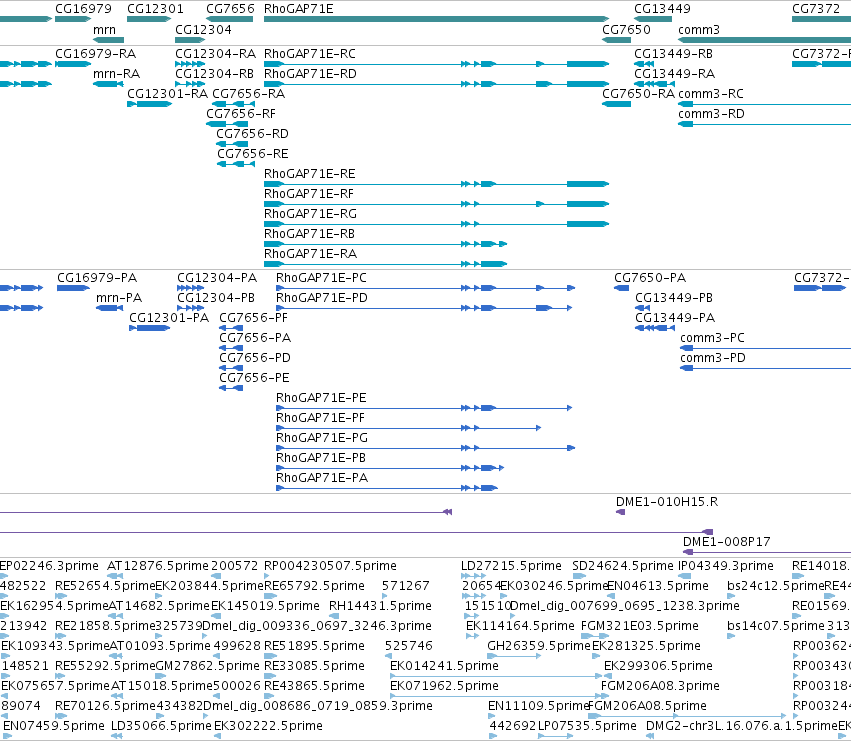The width and height of the screenshot is (851, 741).
Task: Click transcript CG13449-RB label
Action: click(674, 54)
